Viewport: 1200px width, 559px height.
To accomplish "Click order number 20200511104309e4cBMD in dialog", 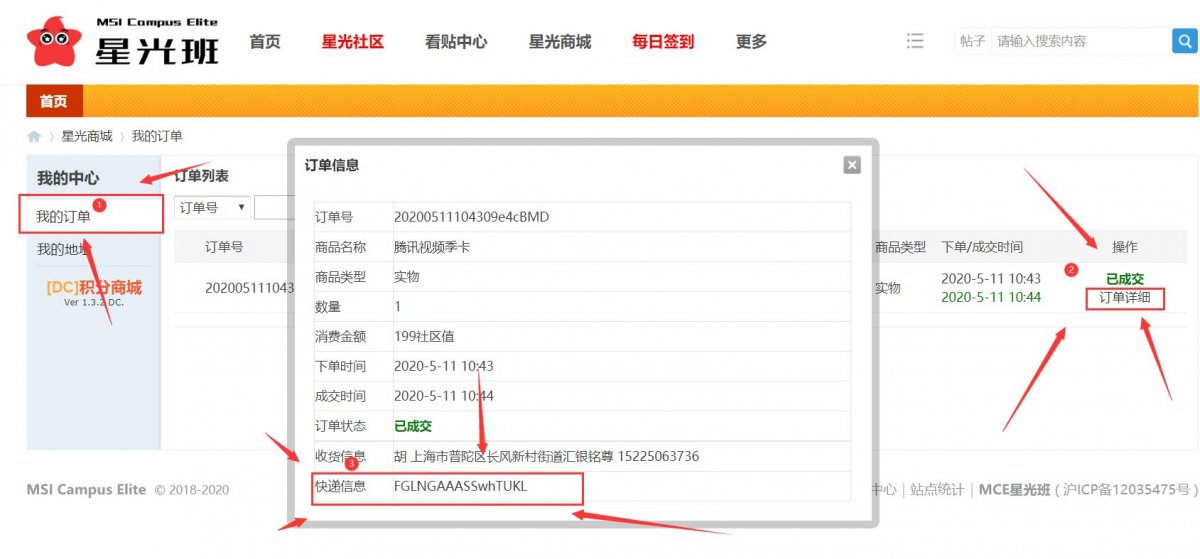I will tap(471, 217).
